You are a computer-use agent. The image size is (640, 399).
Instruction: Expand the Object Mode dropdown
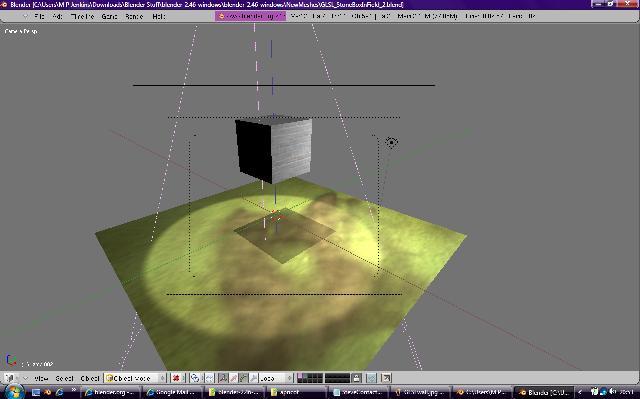[136, 378]
